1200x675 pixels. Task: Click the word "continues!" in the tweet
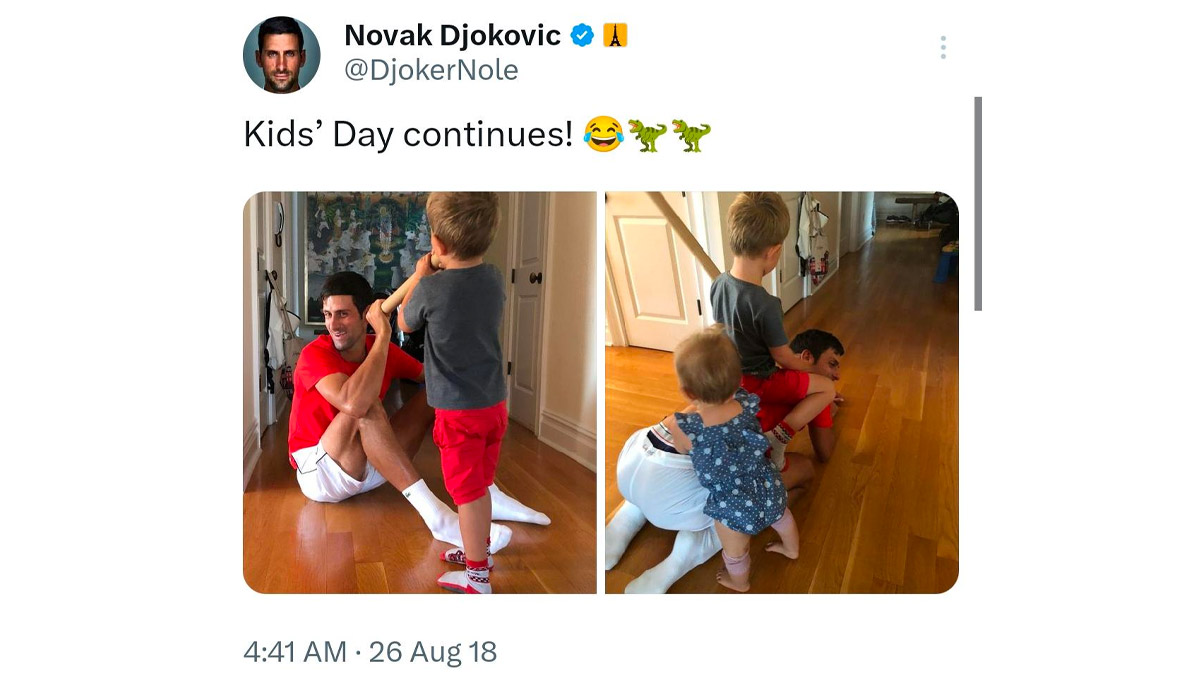[489, 135]
